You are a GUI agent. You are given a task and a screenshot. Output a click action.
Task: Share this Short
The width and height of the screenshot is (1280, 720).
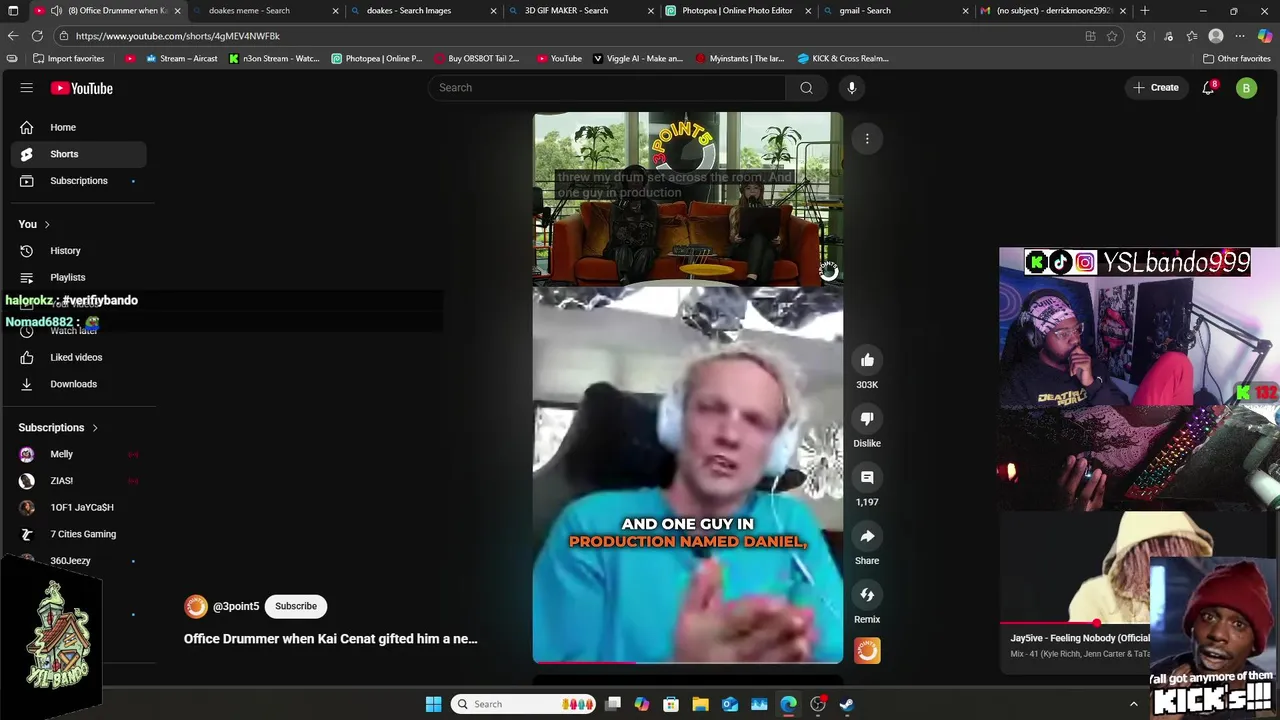click(x=867, y=537)
